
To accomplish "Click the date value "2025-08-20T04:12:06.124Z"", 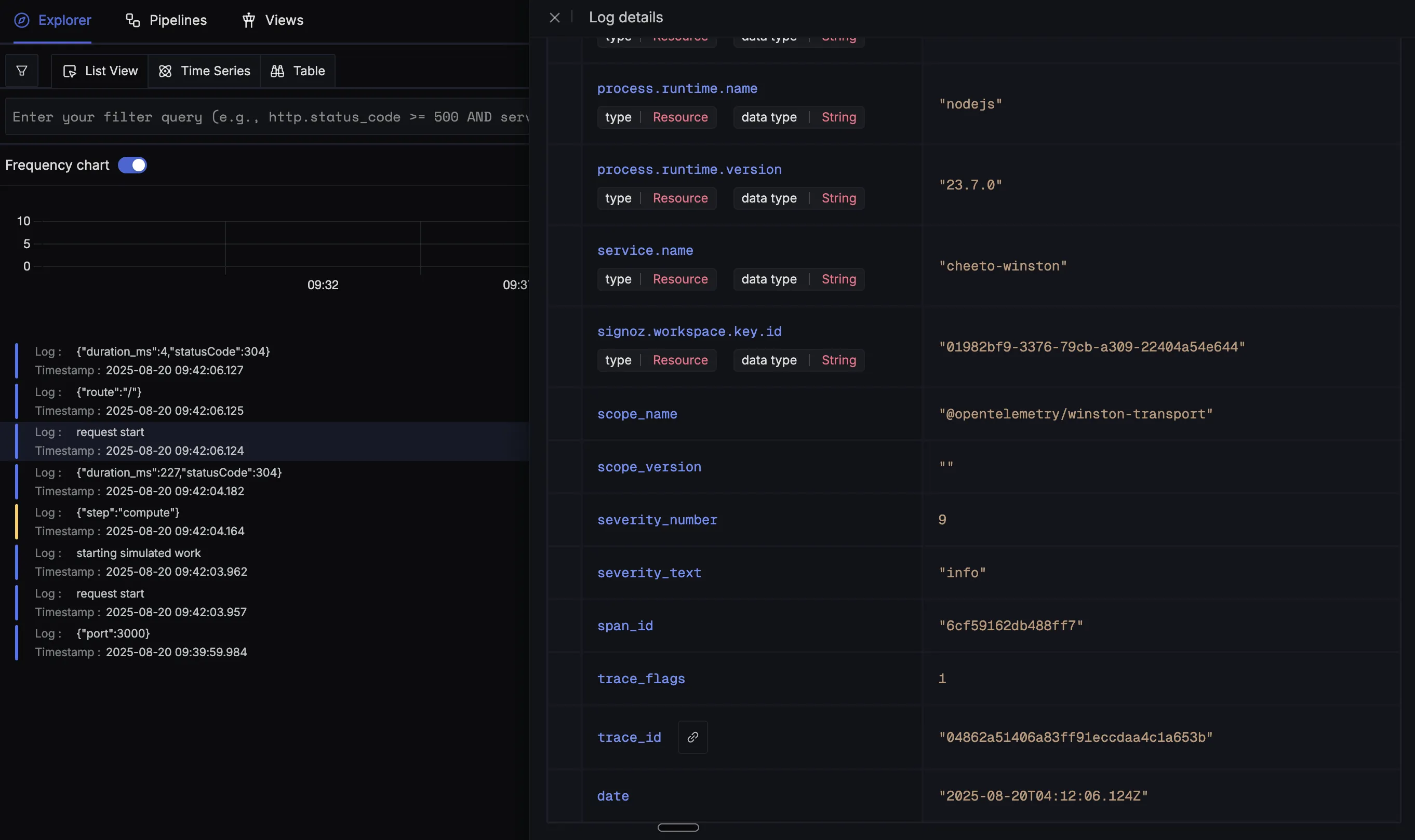I will pyautogui.click(x=1043, y=796).
